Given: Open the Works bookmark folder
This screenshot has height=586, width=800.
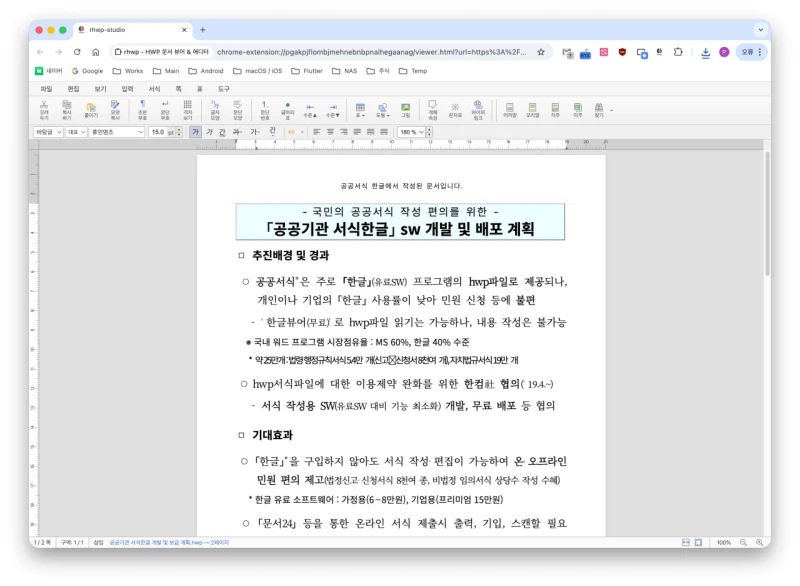Looking at the screenshot, I should click(128, 71).
